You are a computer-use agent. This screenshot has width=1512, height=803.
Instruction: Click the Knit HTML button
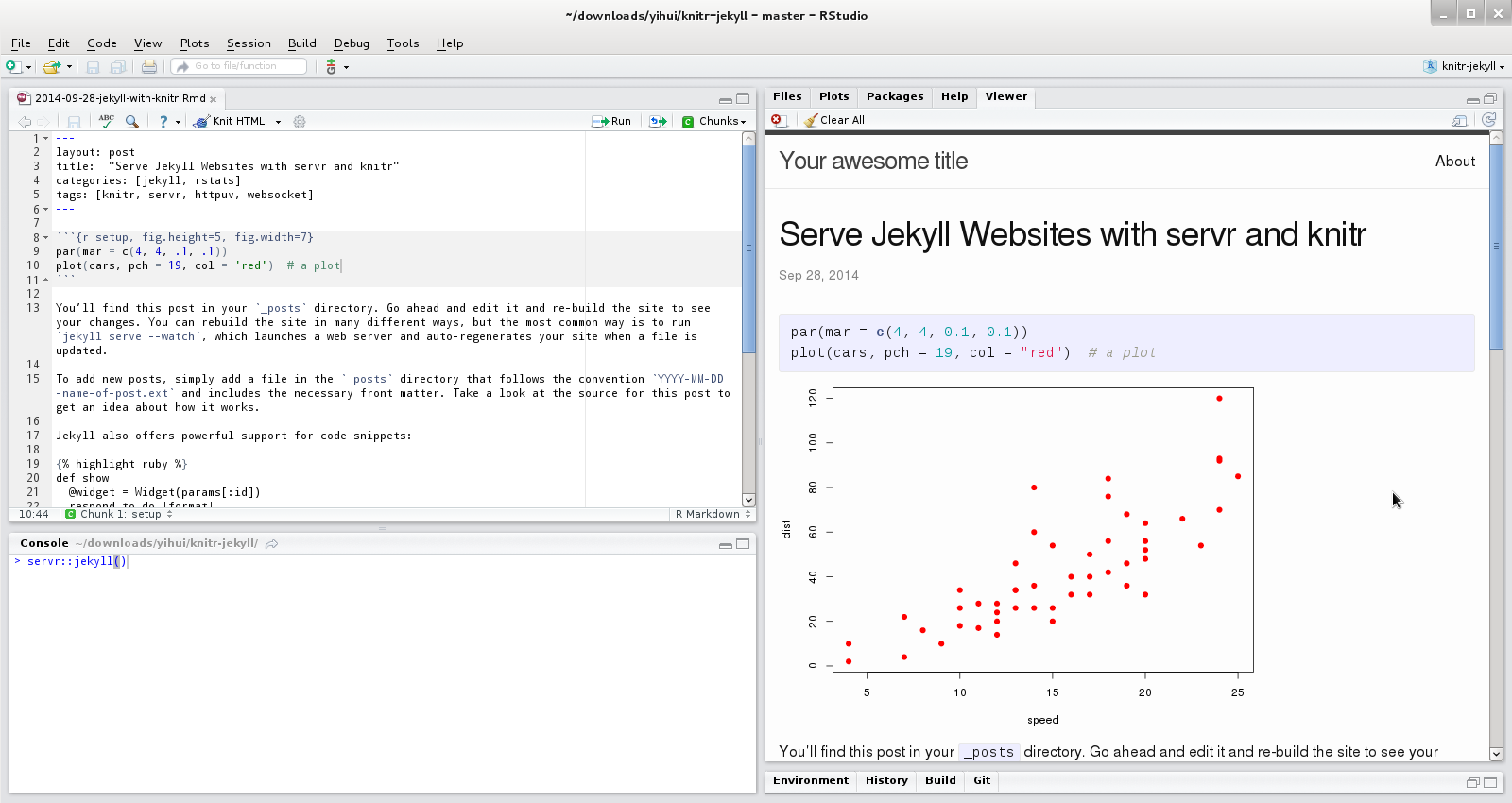[x=229, y=121]
